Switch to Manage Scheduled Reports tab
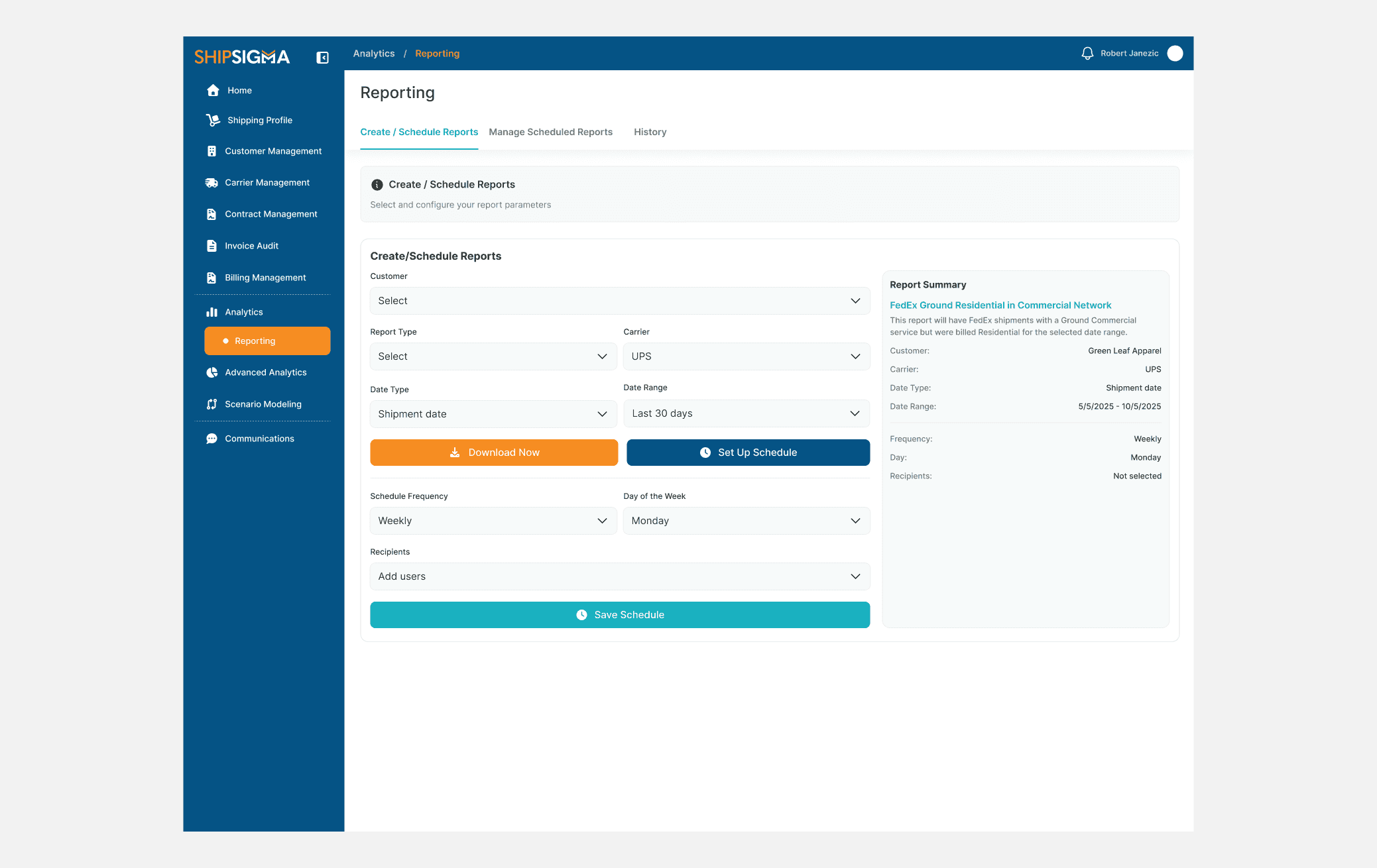 point(550,133)
